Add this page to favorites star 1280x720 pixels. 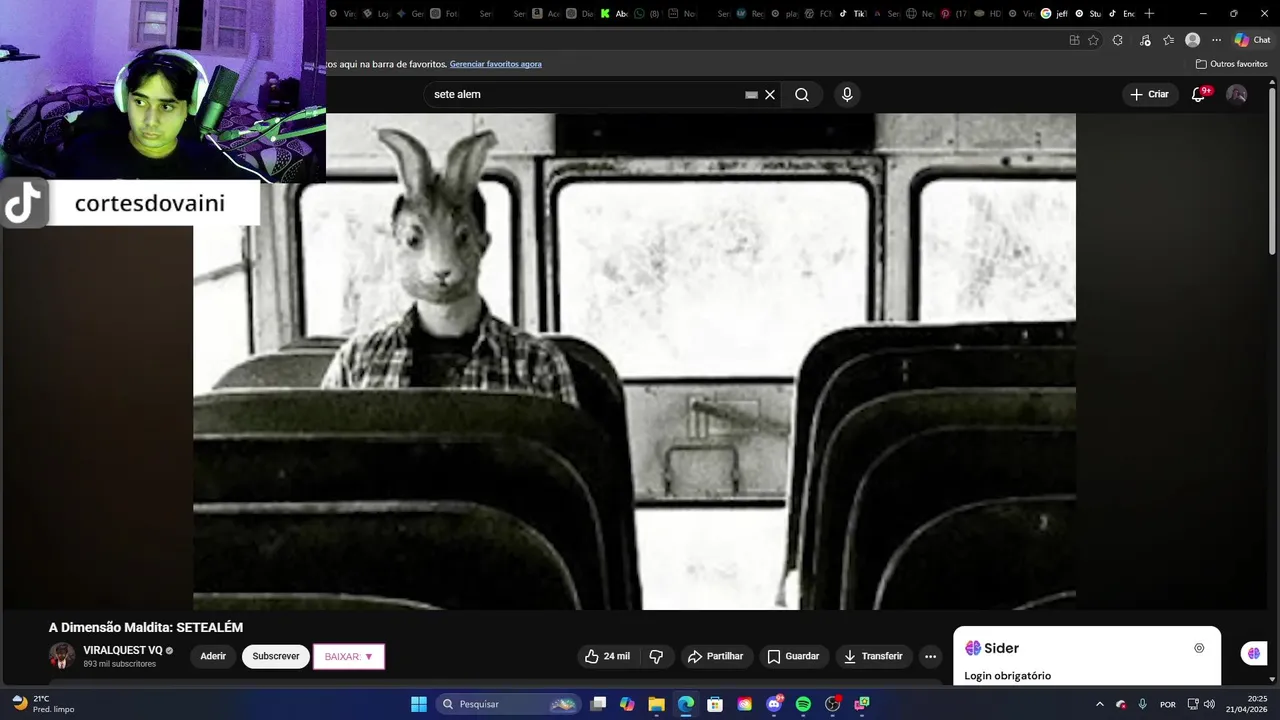1093,40
